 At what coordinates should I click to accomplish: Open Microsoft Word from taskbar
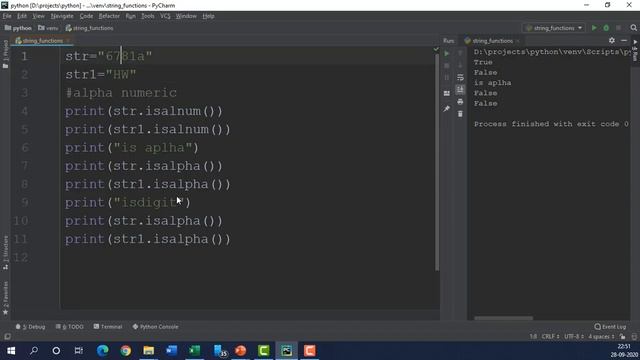[x=171, y=351]
